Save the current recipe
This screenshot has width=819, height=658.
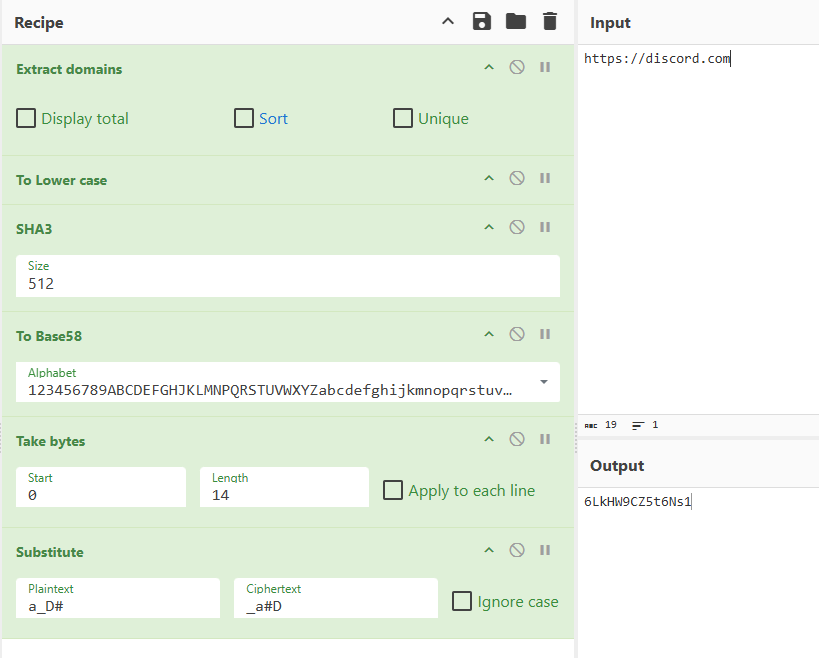[482, 22]
